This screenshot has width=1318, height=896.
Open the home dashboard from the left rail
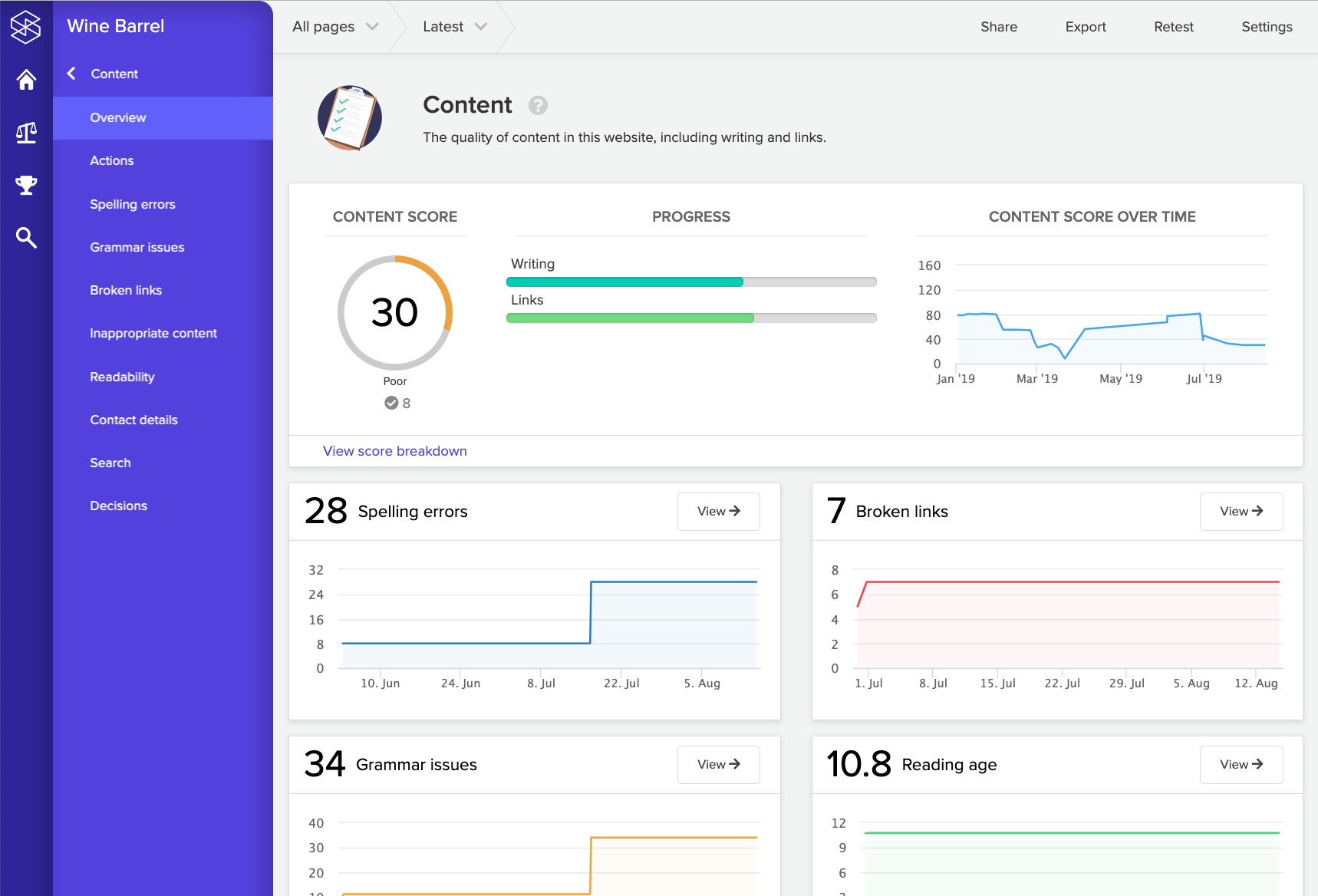tap(26, 80)
